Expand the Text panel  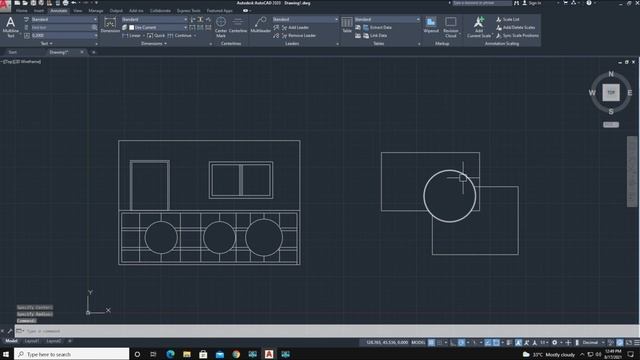pos(47,43)
